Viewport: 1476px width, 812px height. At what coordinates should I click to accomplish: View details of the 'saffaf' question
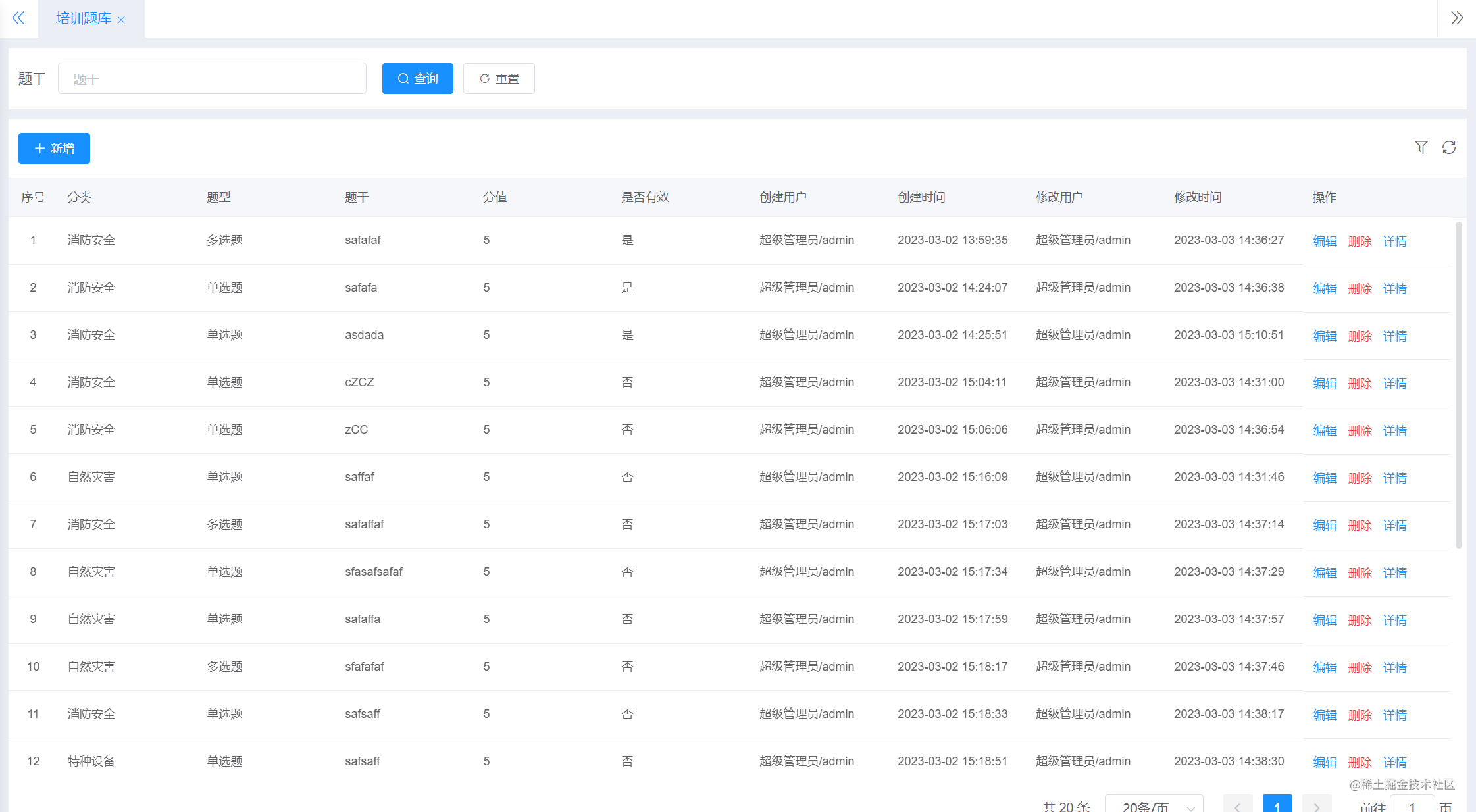pyautogui.click(x=1394, y=477)
